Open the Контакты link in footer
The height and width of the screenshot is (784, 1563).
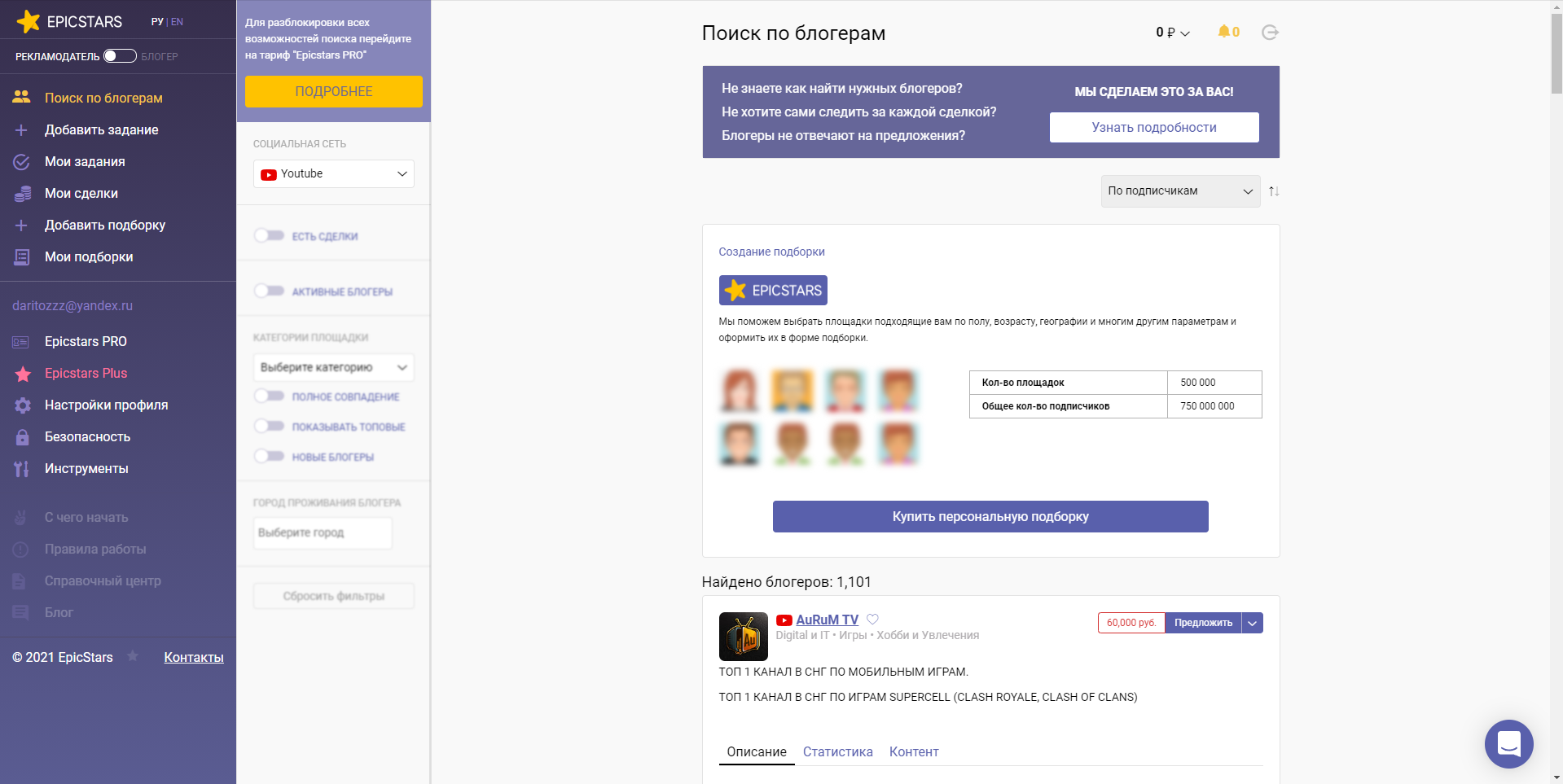[194, 658]
